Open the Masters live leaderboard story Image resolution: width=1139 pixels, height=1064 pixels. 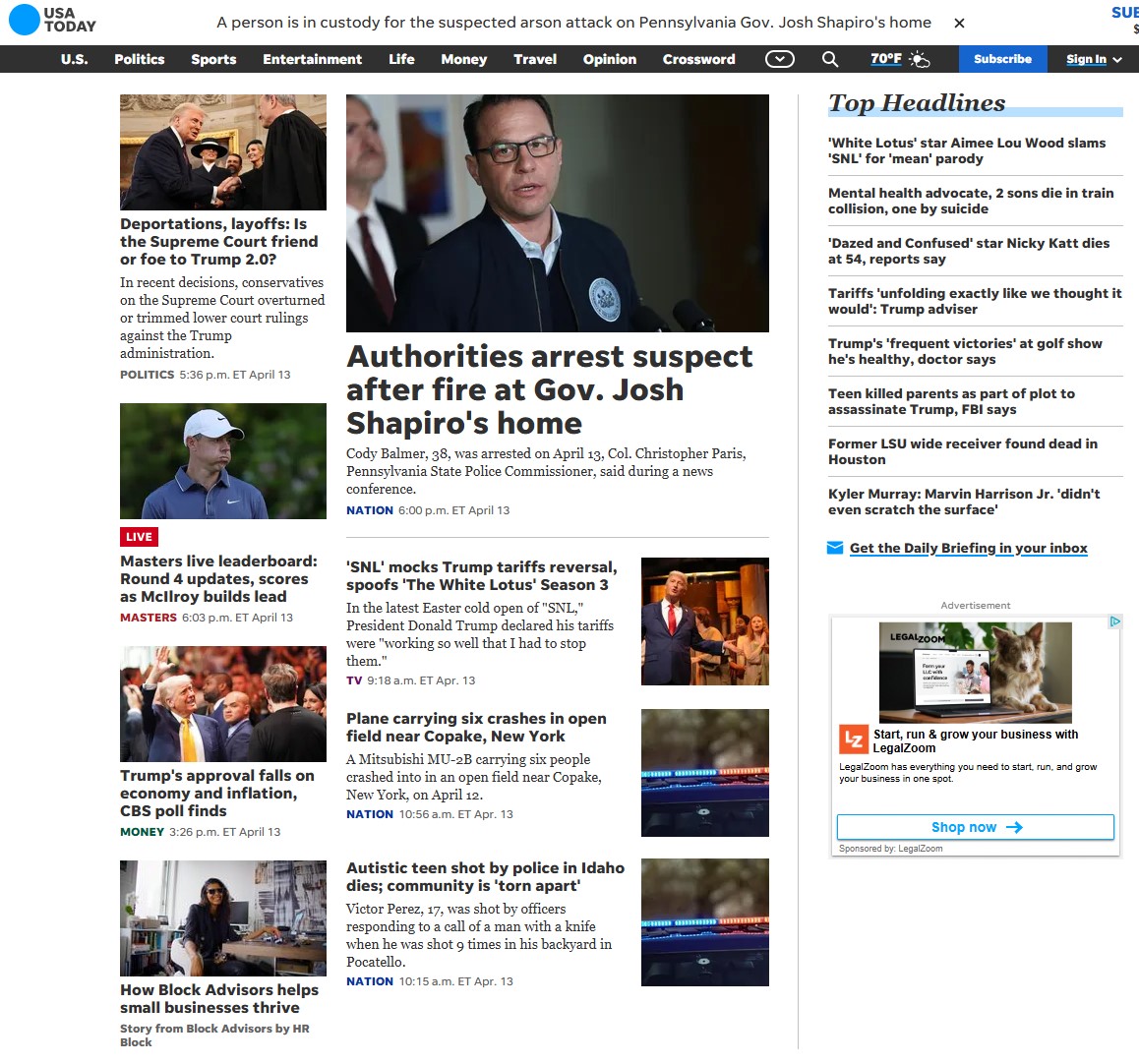pyautogui.click(x=218, y=579)
